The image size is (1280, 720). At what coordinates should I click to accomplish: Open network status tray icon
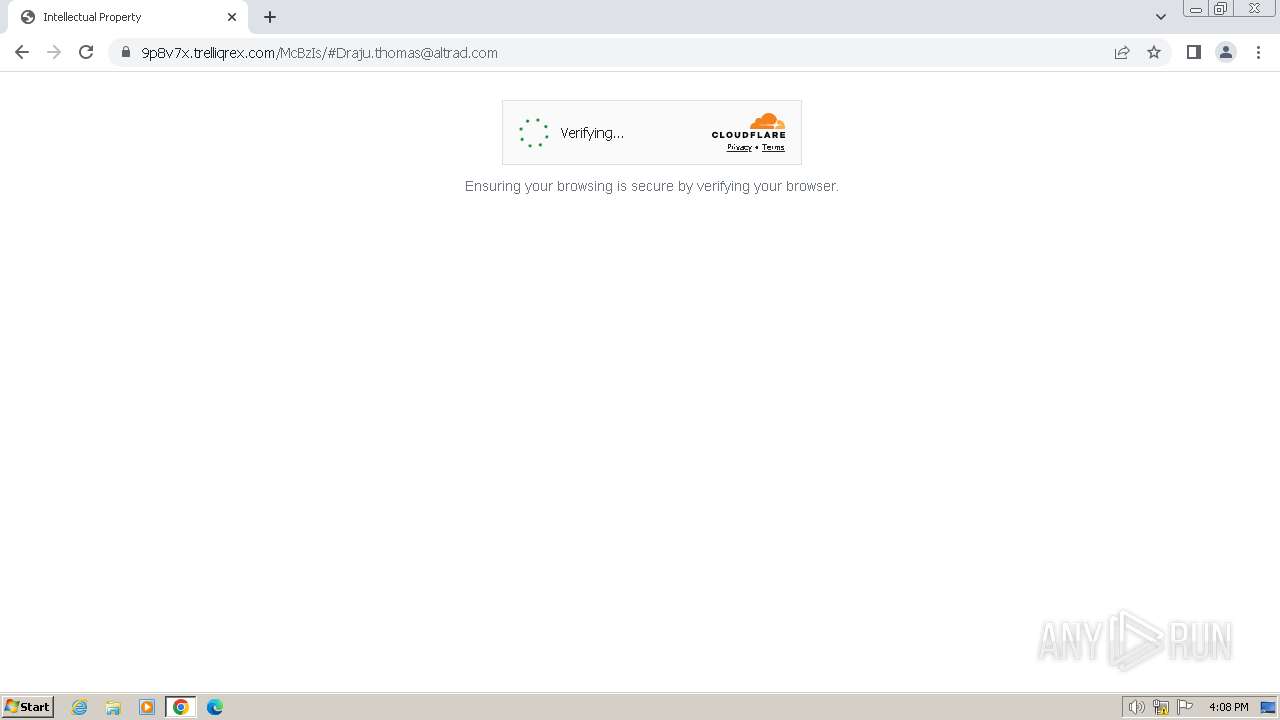[x=1161, y=707]
